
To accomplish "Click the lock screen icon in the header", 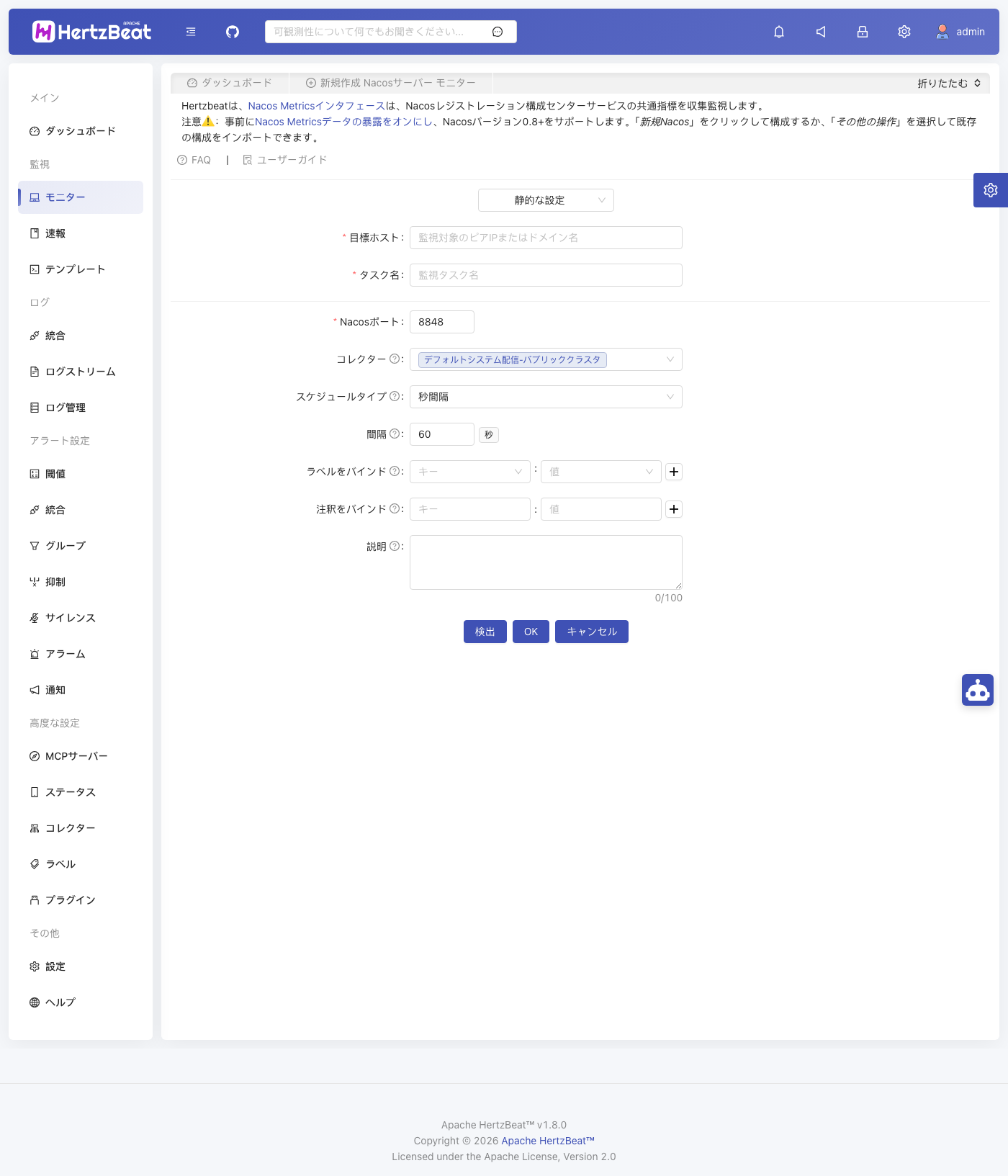I will tap(863, 32).
